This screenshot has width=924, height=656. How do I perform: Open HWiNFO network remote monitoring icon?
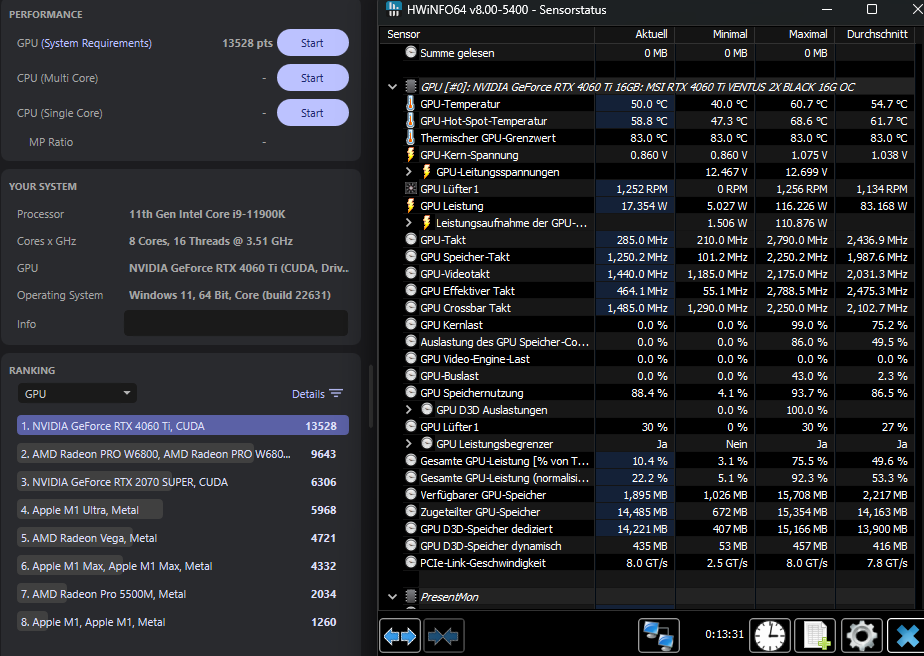pyautogui.click(x=659, y=635)
